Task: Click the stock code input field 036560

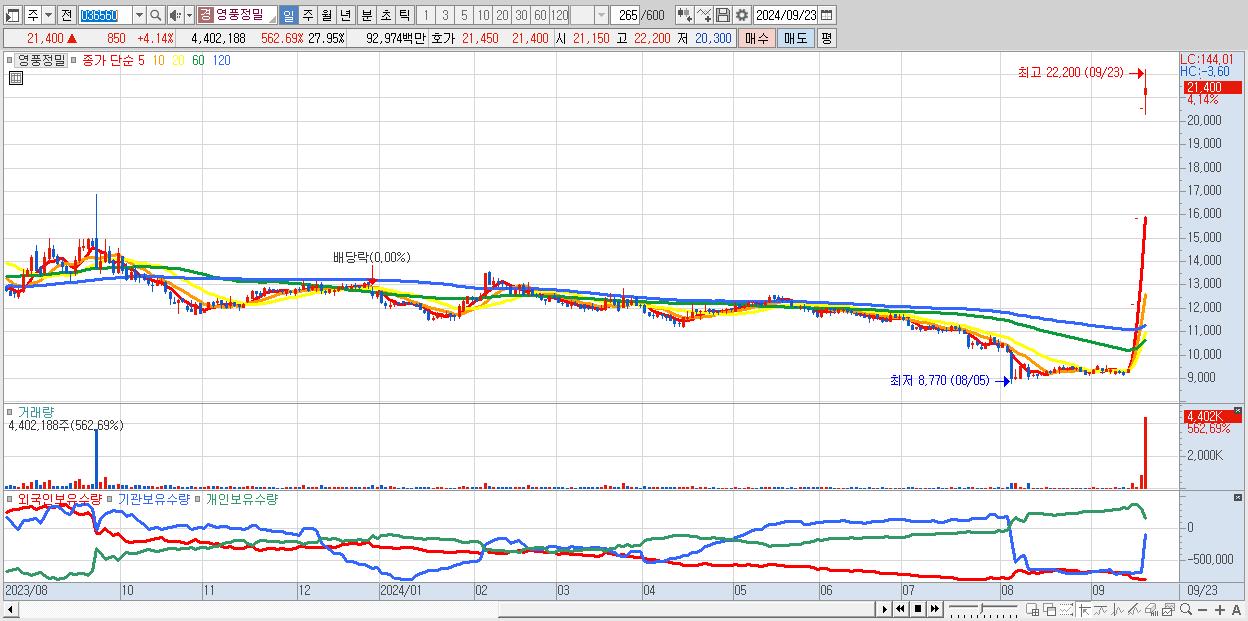Action: [x=106, y=15]
